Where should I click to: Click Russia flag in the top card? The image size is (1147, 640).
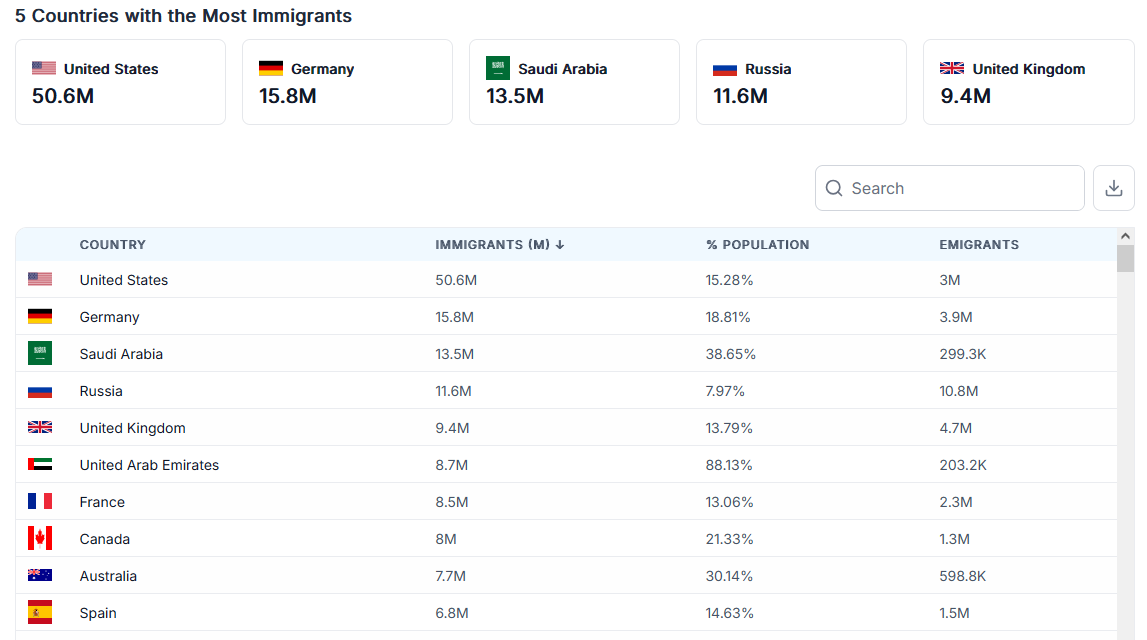(725, 69)
